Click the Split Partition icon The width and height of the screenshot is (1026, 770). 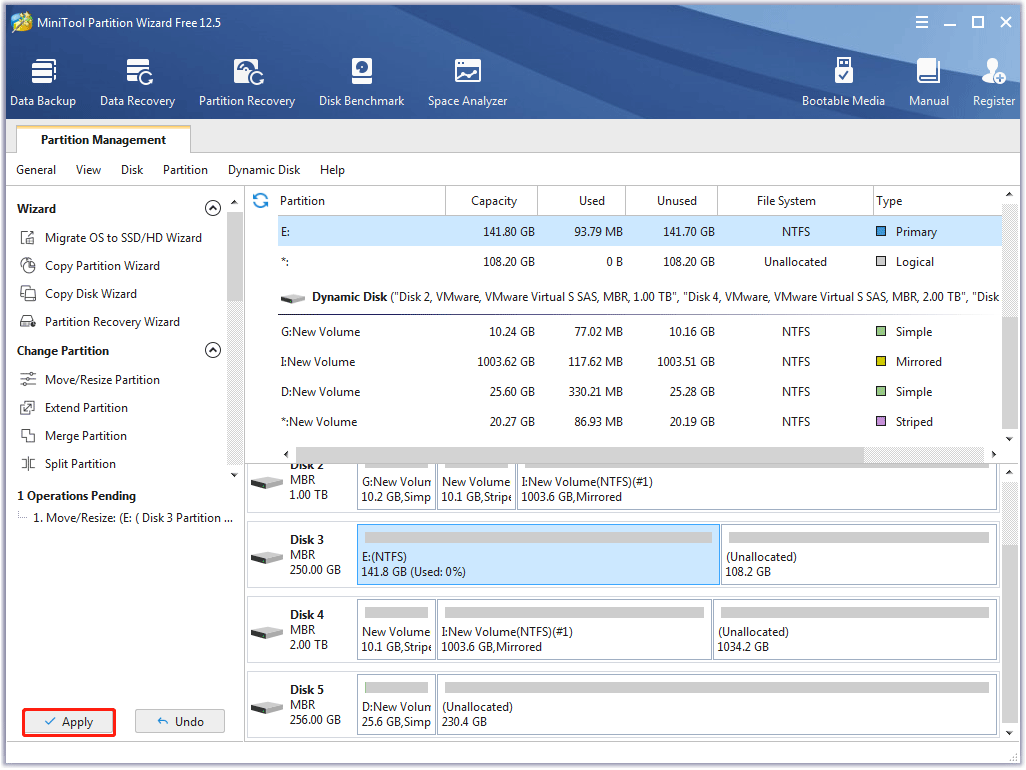click(x=27, y=464)
